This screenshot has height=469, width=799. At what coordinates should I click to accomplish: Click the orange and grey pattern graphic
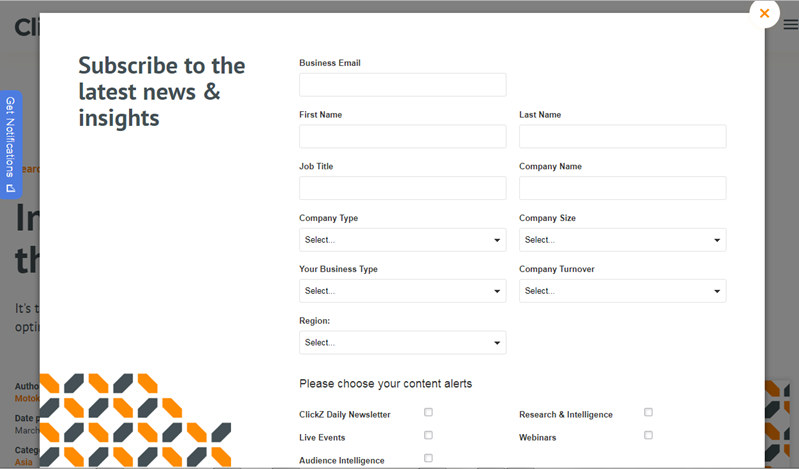pyautogui.click(x=134, y=420)
